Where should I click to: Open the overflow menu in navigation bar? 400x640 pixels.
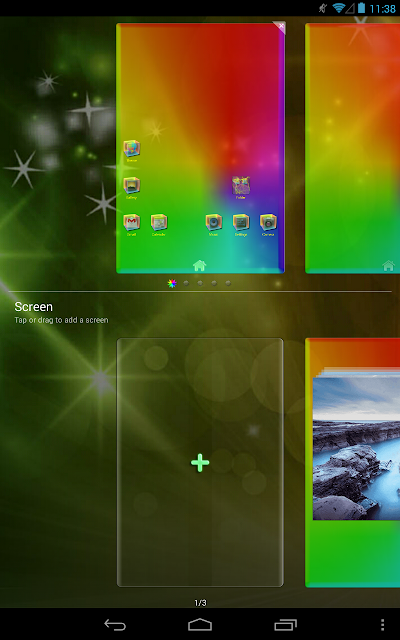pos(382,624)
